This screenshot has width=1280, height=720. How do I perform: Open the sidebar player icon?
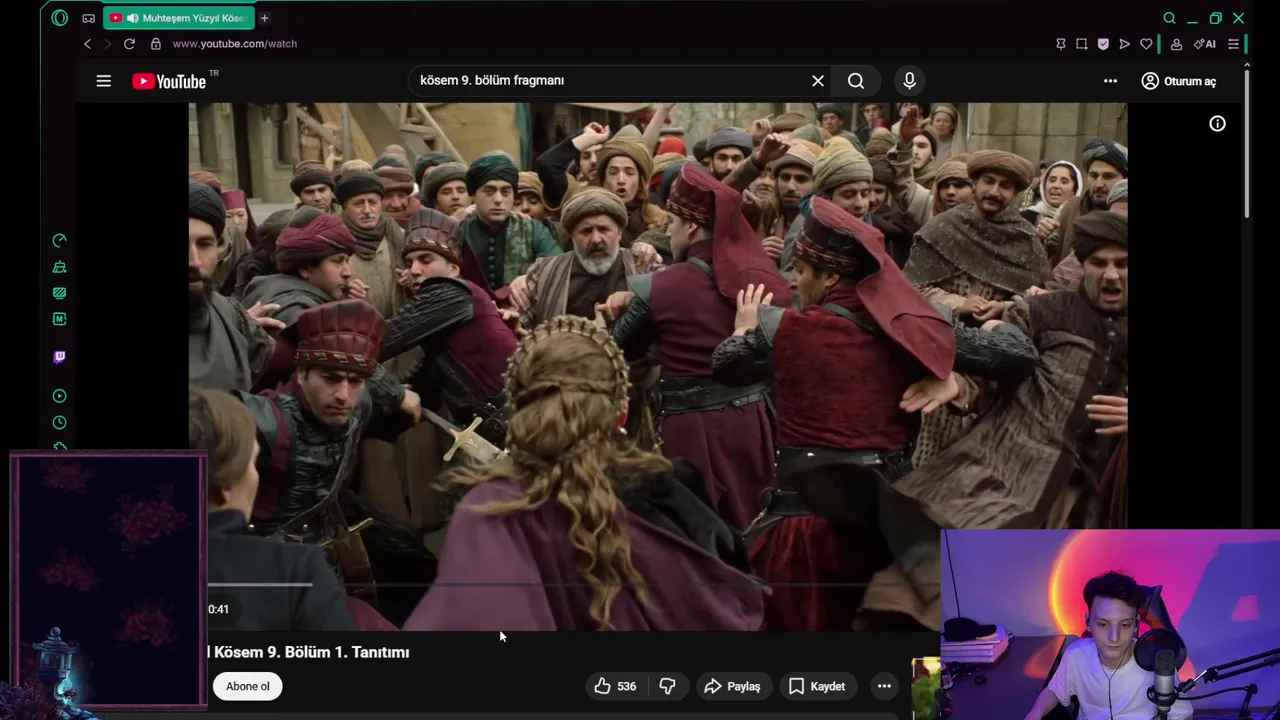pos(59,396)
